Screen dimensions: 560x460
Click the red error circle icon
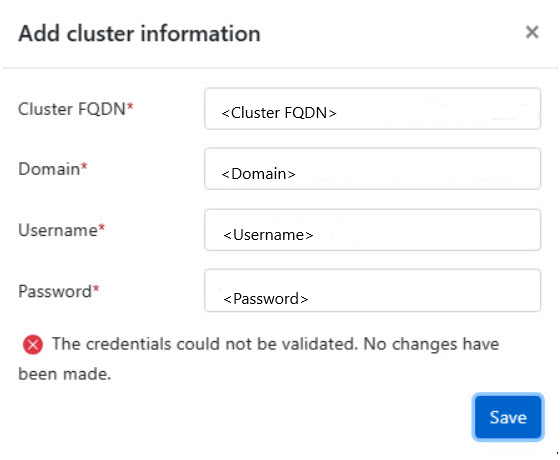point(33,345)
